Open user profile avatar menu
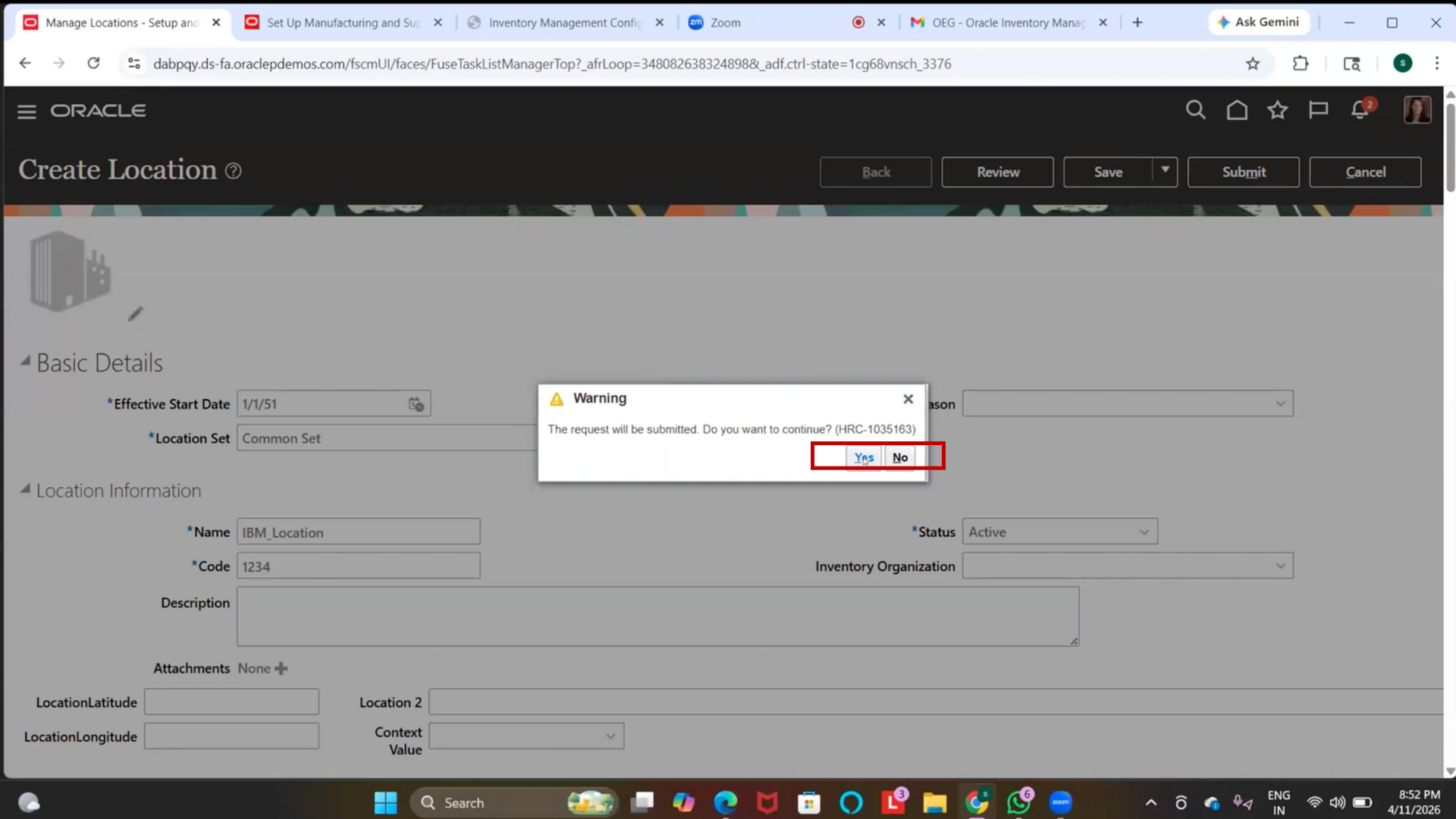The height and width of the screenshot is (819, 1456). click(x=1417, y=110)
